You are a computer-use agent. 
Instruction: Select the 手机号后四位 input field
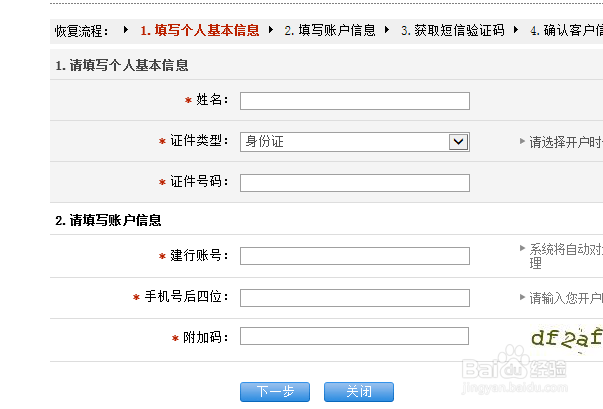click(x=354, y=298)
